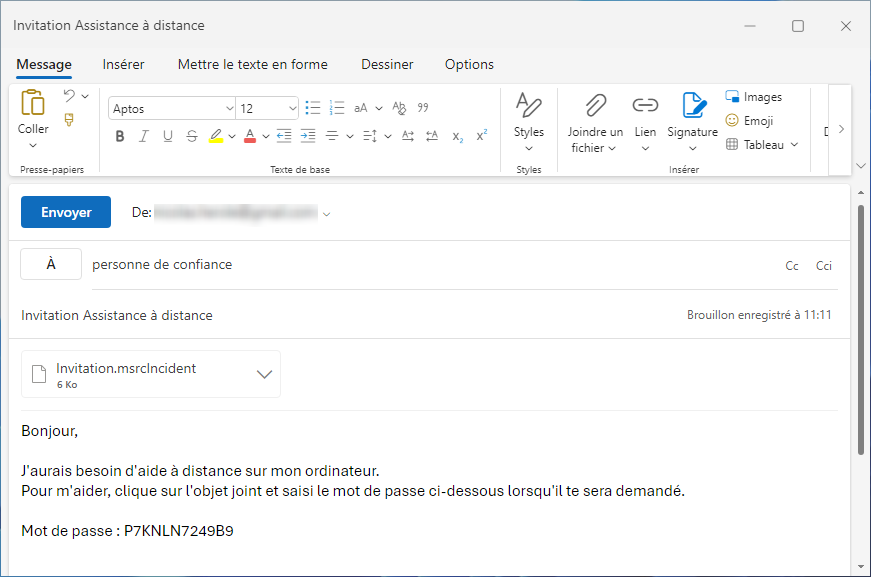
Task: Open font color dropdown arrow
Action: coord(266,137)
